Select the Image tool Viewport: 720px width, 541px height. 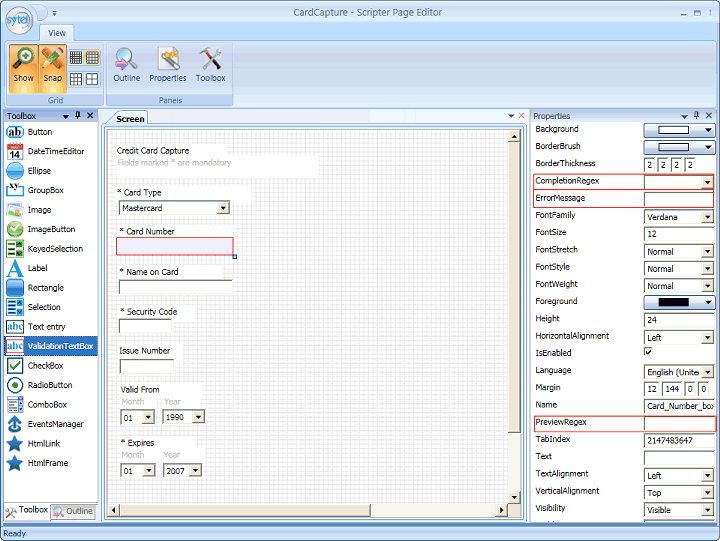click(51, 210)
